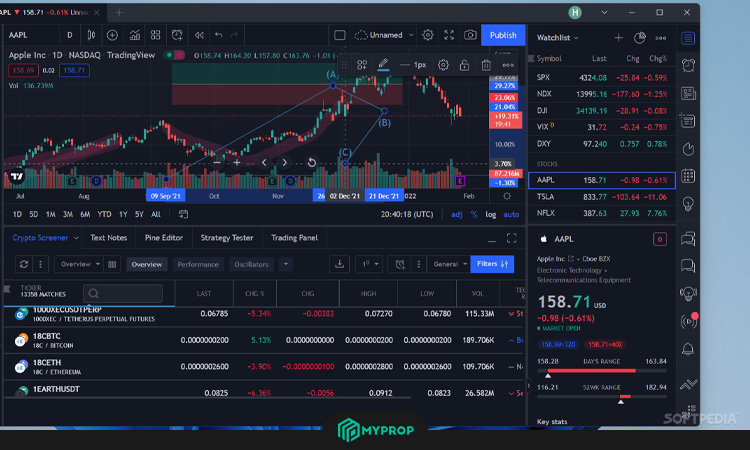Toggle auto scale on the chart
Viewport: 750px width, 450px height.
point(511,214)
